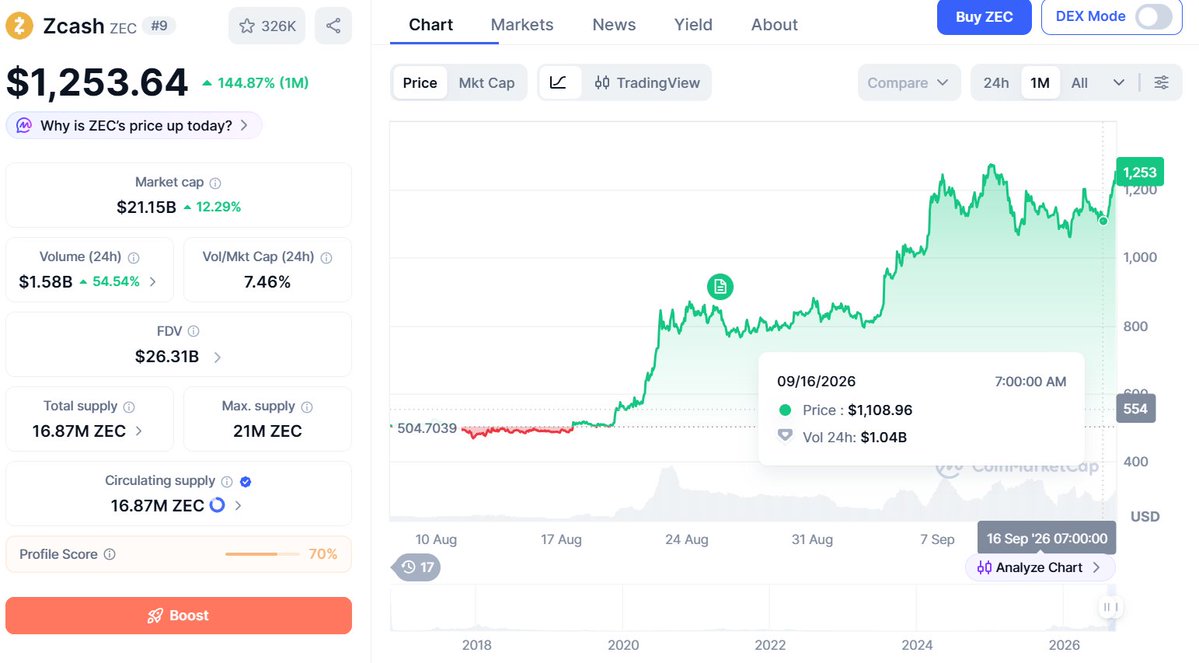Select Mkt Cap chart view
Image resolution: width=1199 pixels, height=663 pixels.
tap(486, 83)
